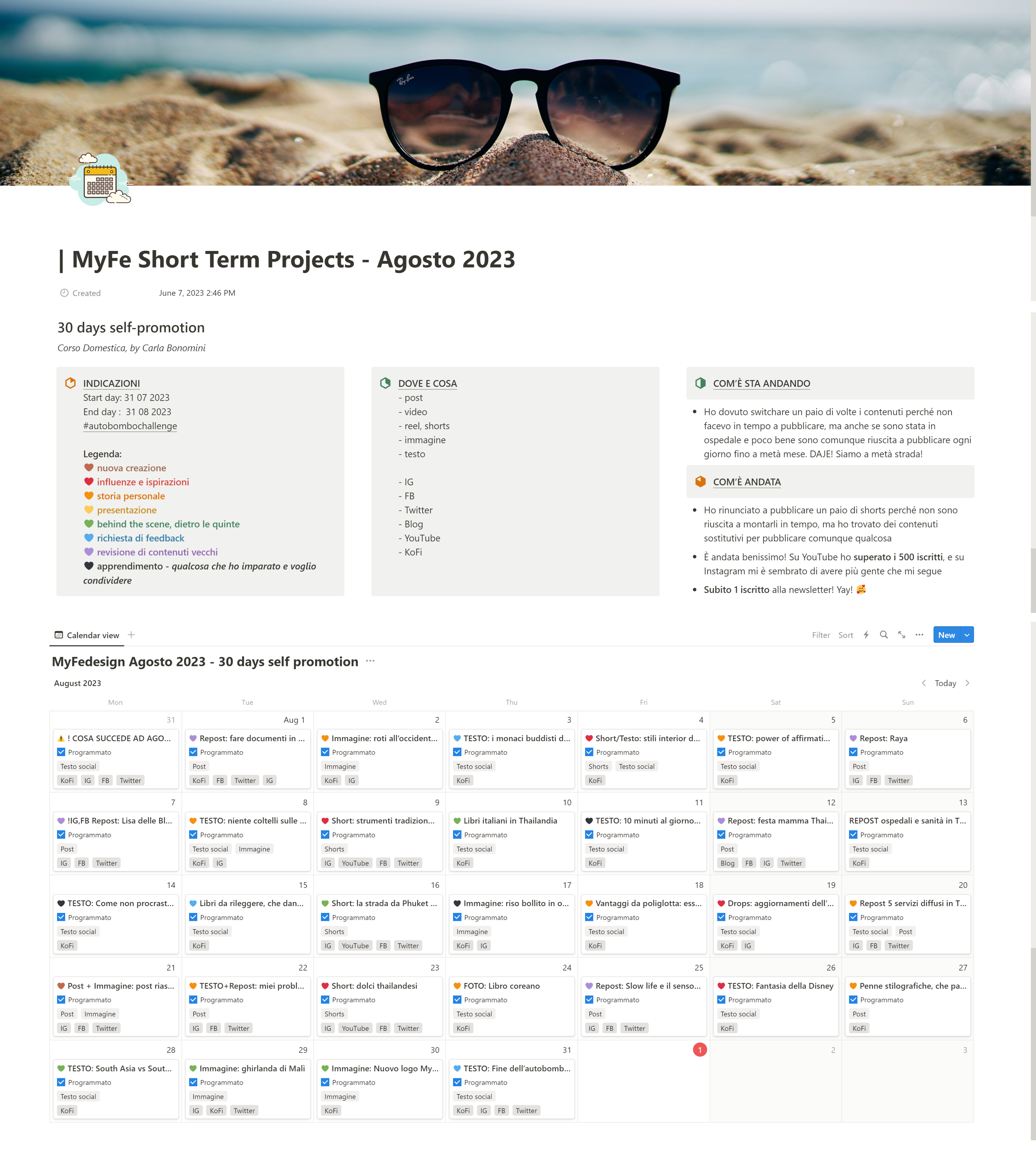This screenshot has height=1150, width=1036.
Task: Toggle Programmato checkbox on TESTO: Fine dell'autobomb card
Action: click(457, 1082)
